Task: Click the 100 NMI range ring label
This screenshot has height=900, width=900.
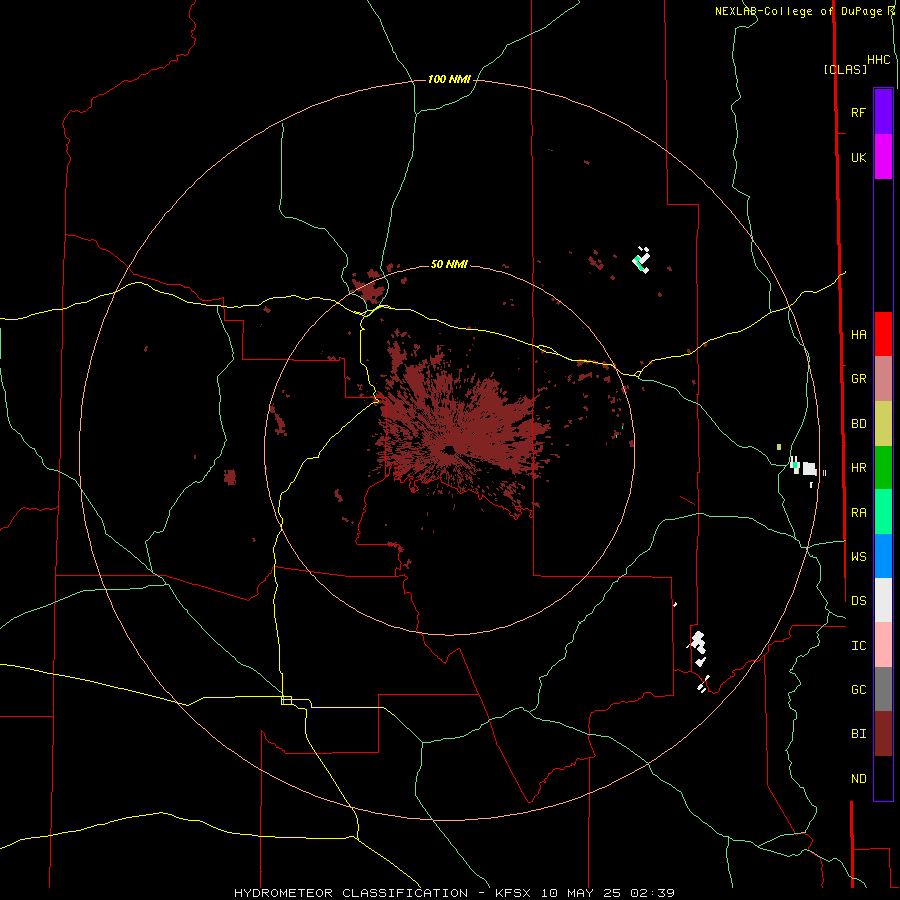Action: [x=449, y=79]
